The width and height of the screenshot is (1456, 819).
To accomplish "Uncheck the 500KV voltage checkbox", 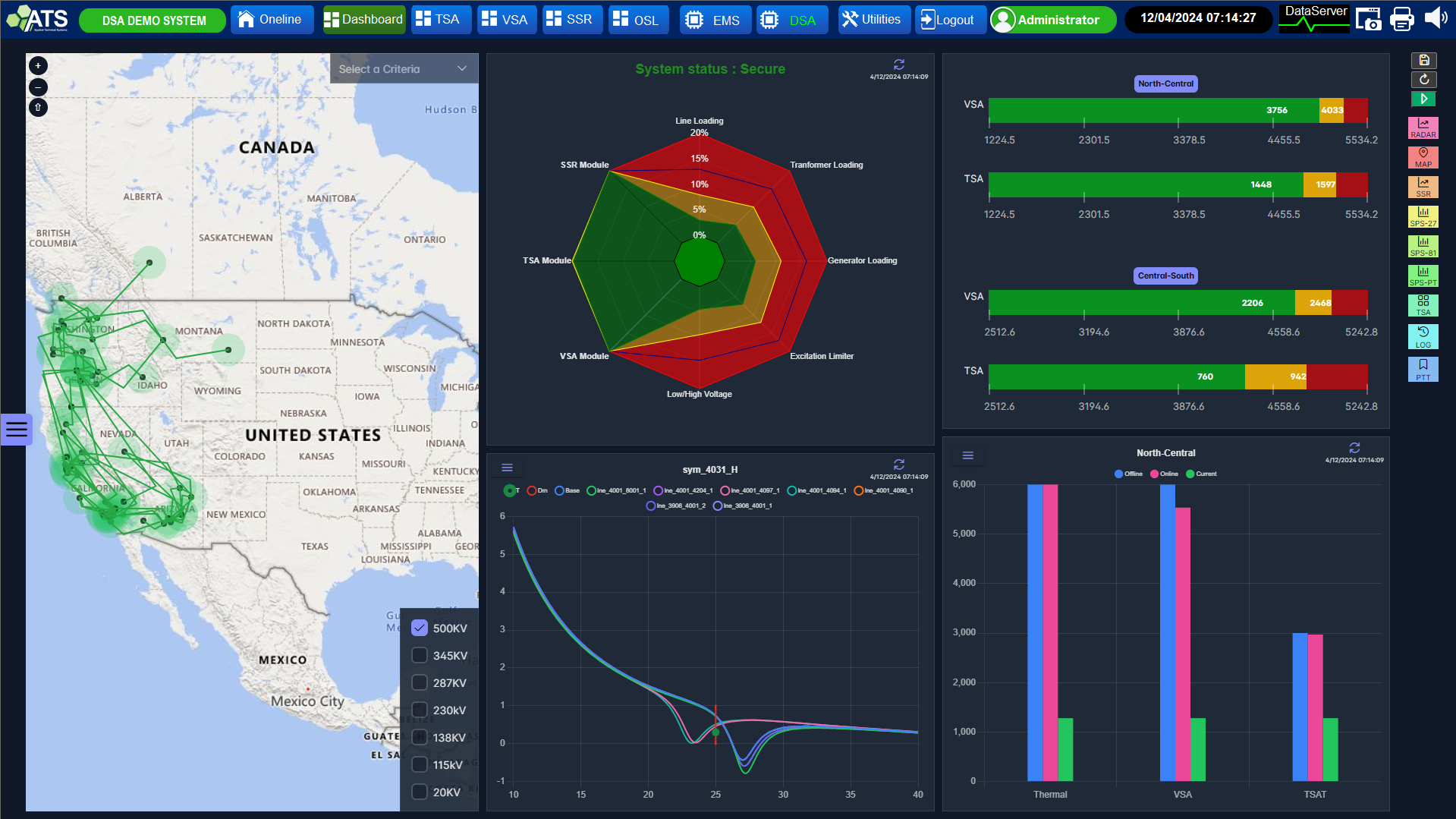I will pyautogui.click(x=420, y=628).
